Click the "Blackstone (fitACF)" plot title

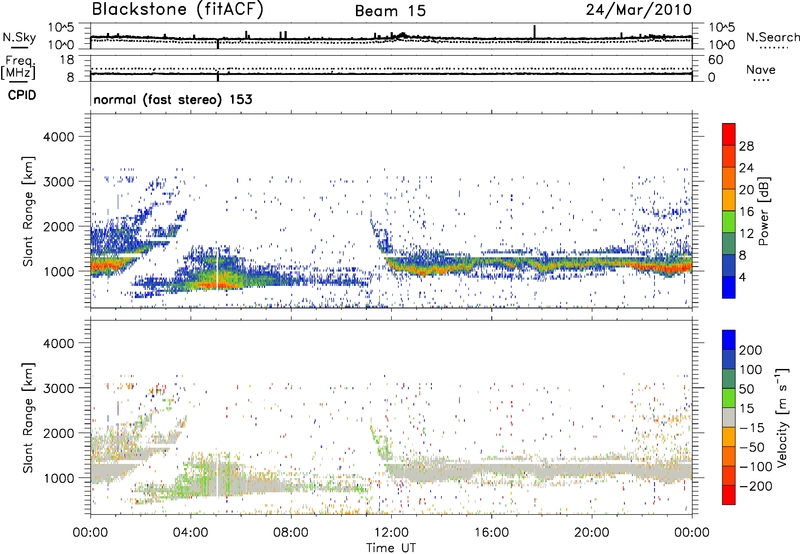[x=177, y=10]
